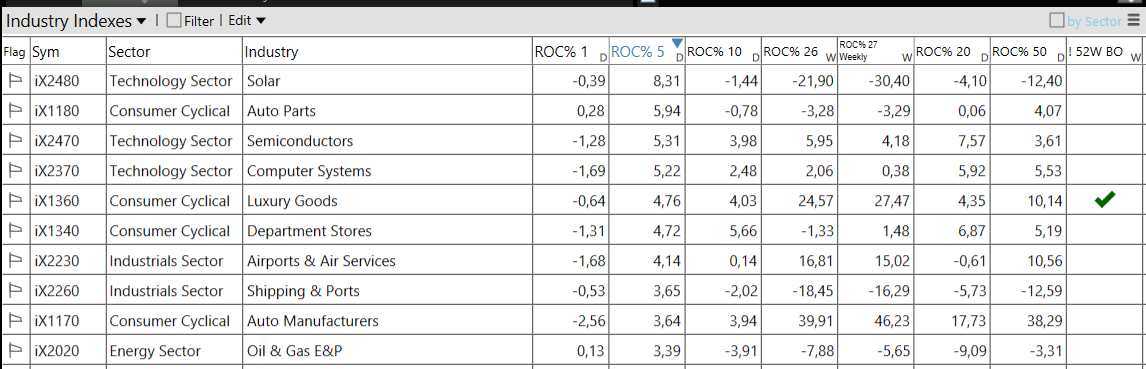The width and height of the screenshot is (1146, 369).
Task: Tick the by Sector checkbox
Action: coord(1056,21)
